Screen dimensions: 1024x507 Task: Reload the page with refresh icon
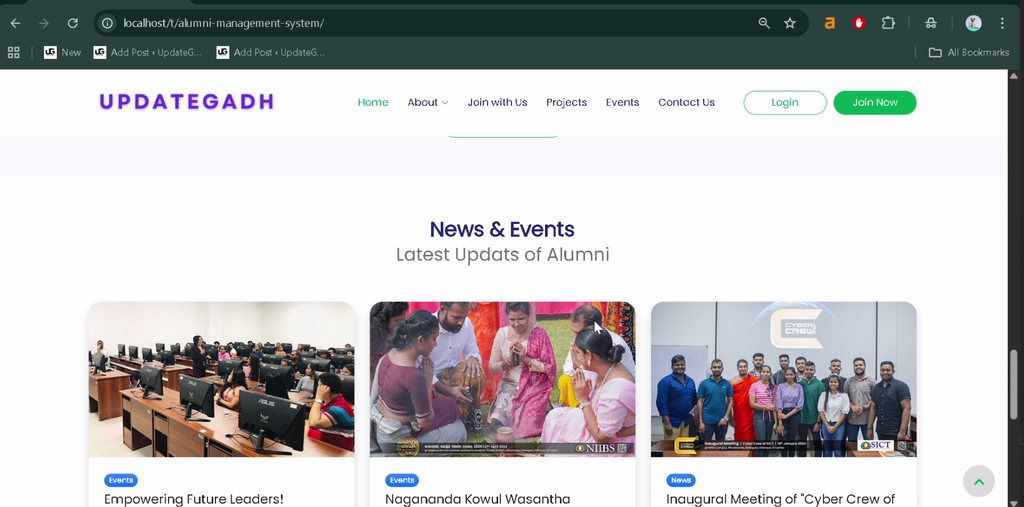pyautogui.click(x=72, y=23)
